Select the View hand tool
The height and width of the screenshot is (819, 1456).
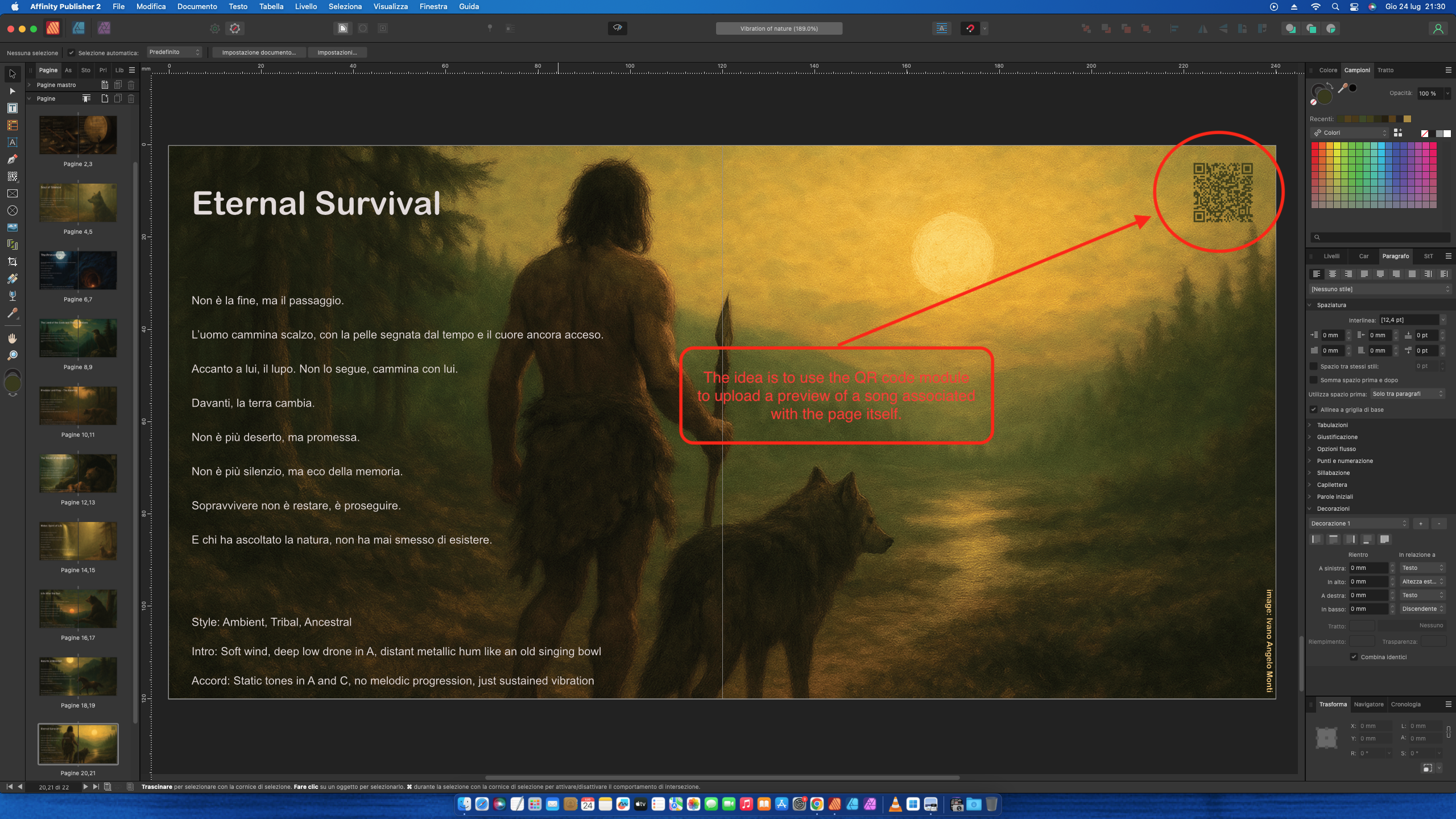(13, 338)
